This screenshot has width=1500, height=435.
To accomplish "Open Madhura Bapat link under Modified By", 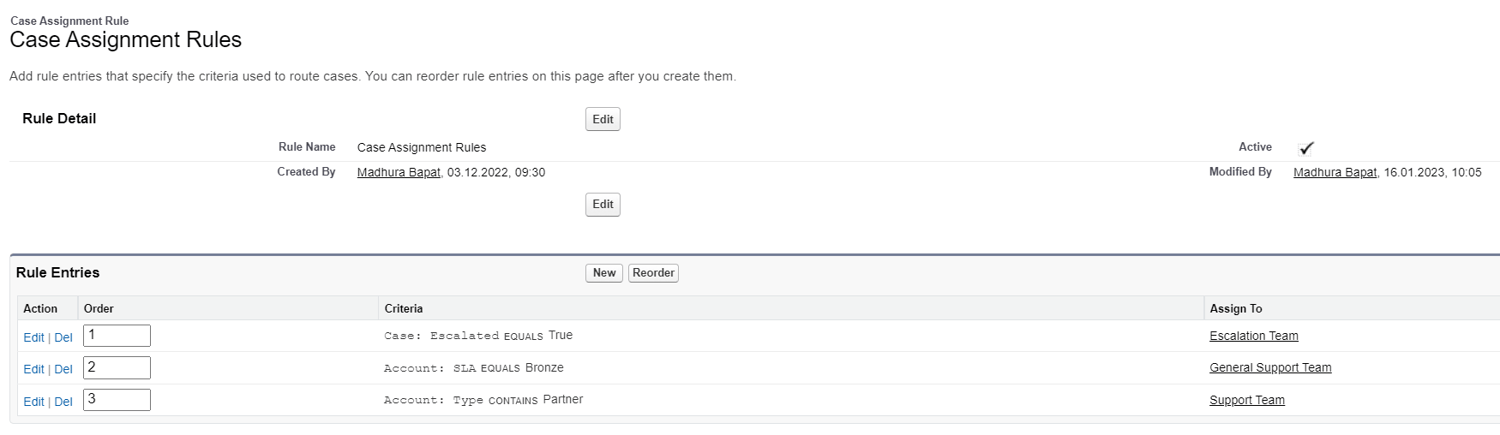I will coord(1335,172).
